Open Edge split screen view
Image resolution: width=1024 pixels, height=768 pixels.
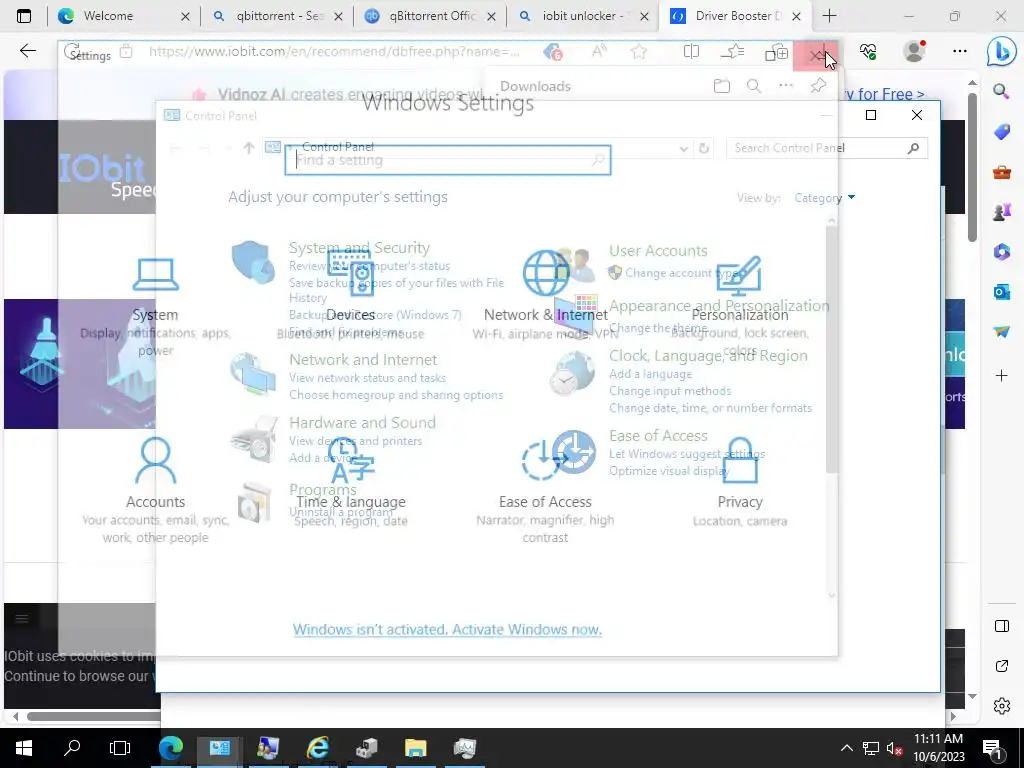[691, 52]
